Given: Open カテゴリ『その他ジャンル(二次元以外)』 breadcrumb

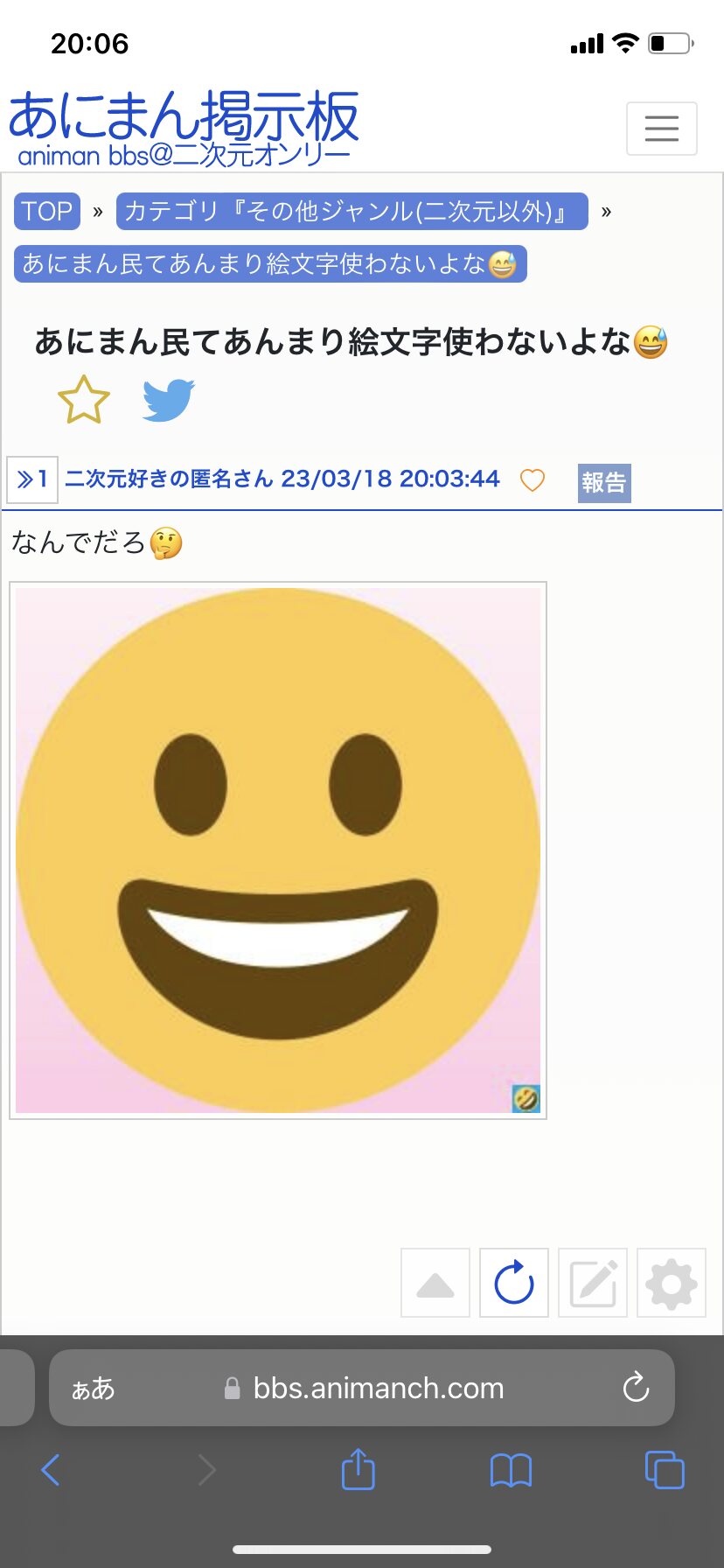Looking at the screenshot, I should point(352,211).
